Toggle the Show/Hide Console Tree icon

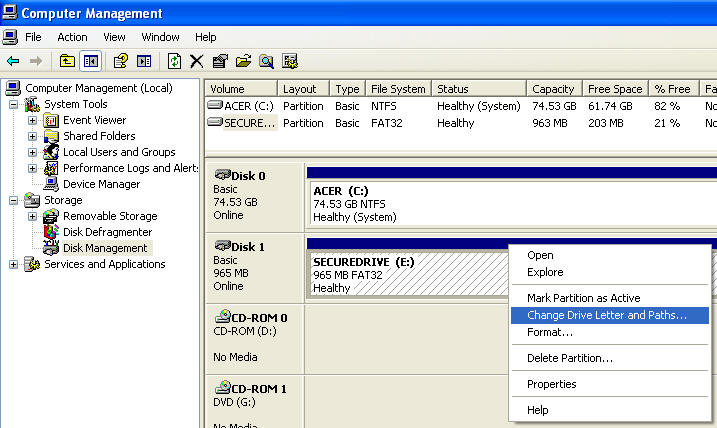(x=91, y=61)
